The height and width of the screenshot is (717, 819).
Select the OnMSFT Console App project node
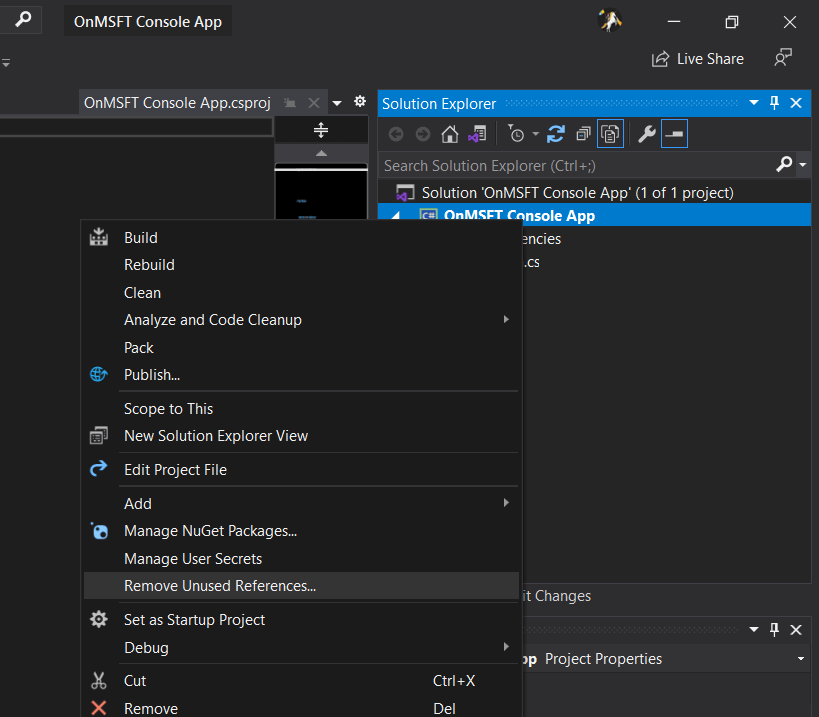click(x=519, y=215)
